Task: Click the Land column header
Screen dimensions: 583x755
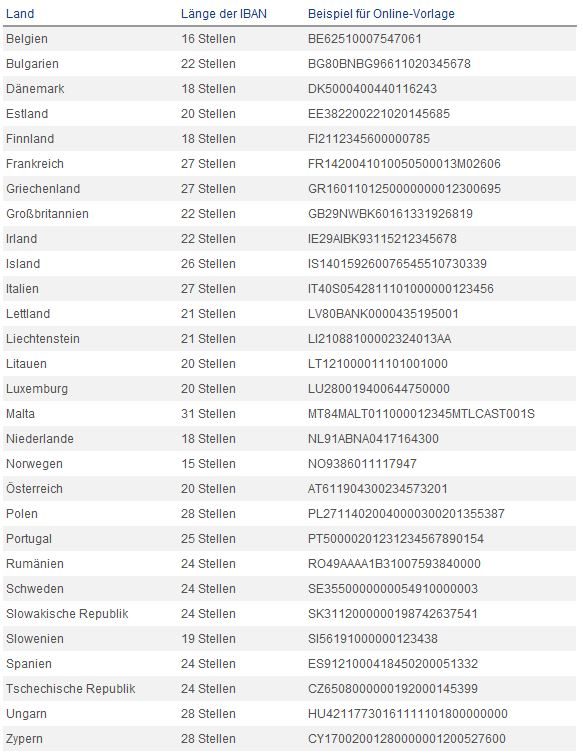Action: pyautogui.click(x=20, y=13)
